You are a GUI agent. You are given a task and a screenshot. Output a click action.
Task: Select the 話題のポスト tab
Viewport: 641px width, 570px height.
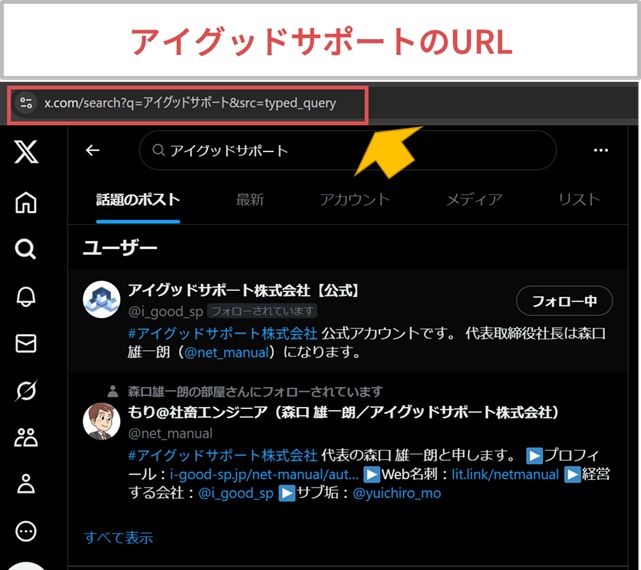pos(138,200)
